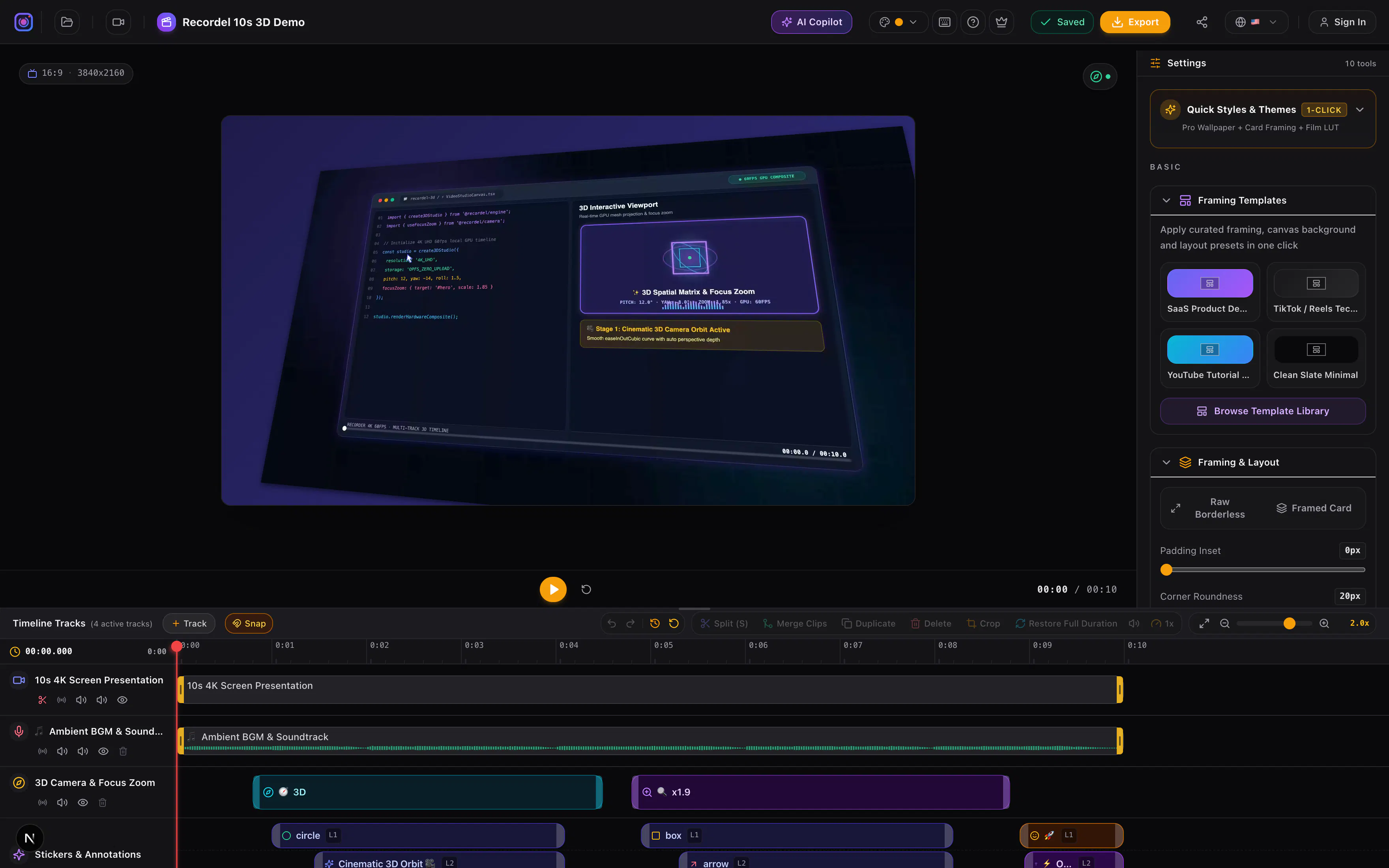
Task: Click the compass icon of 3D Camera track
Action: coord(19,782)
